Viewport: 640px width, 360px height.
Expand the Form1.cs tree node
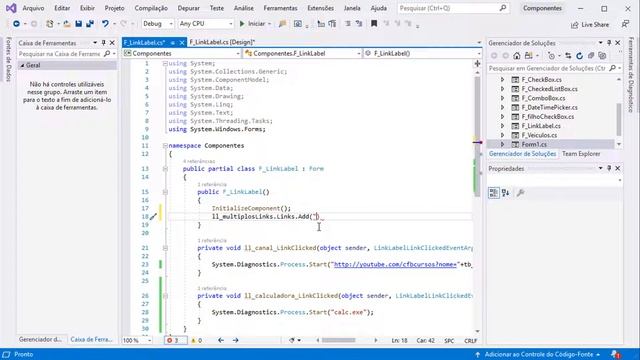(502, 144)
